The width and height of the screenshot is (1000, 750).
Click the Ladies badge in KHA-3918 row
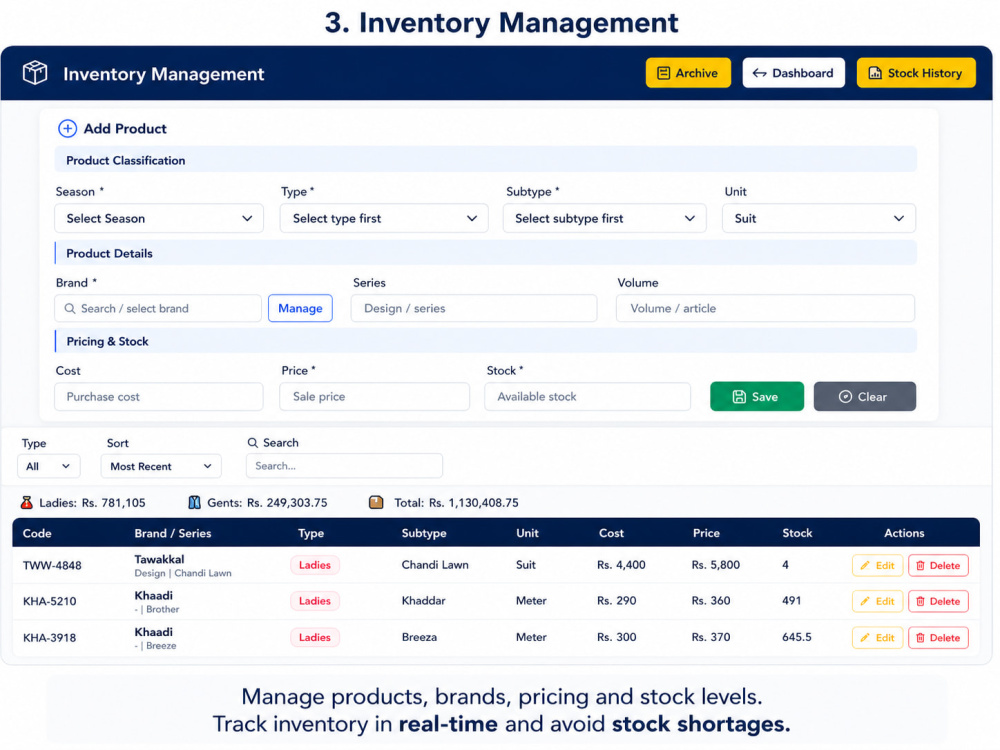pyautogui.click(x=315, y=637)
